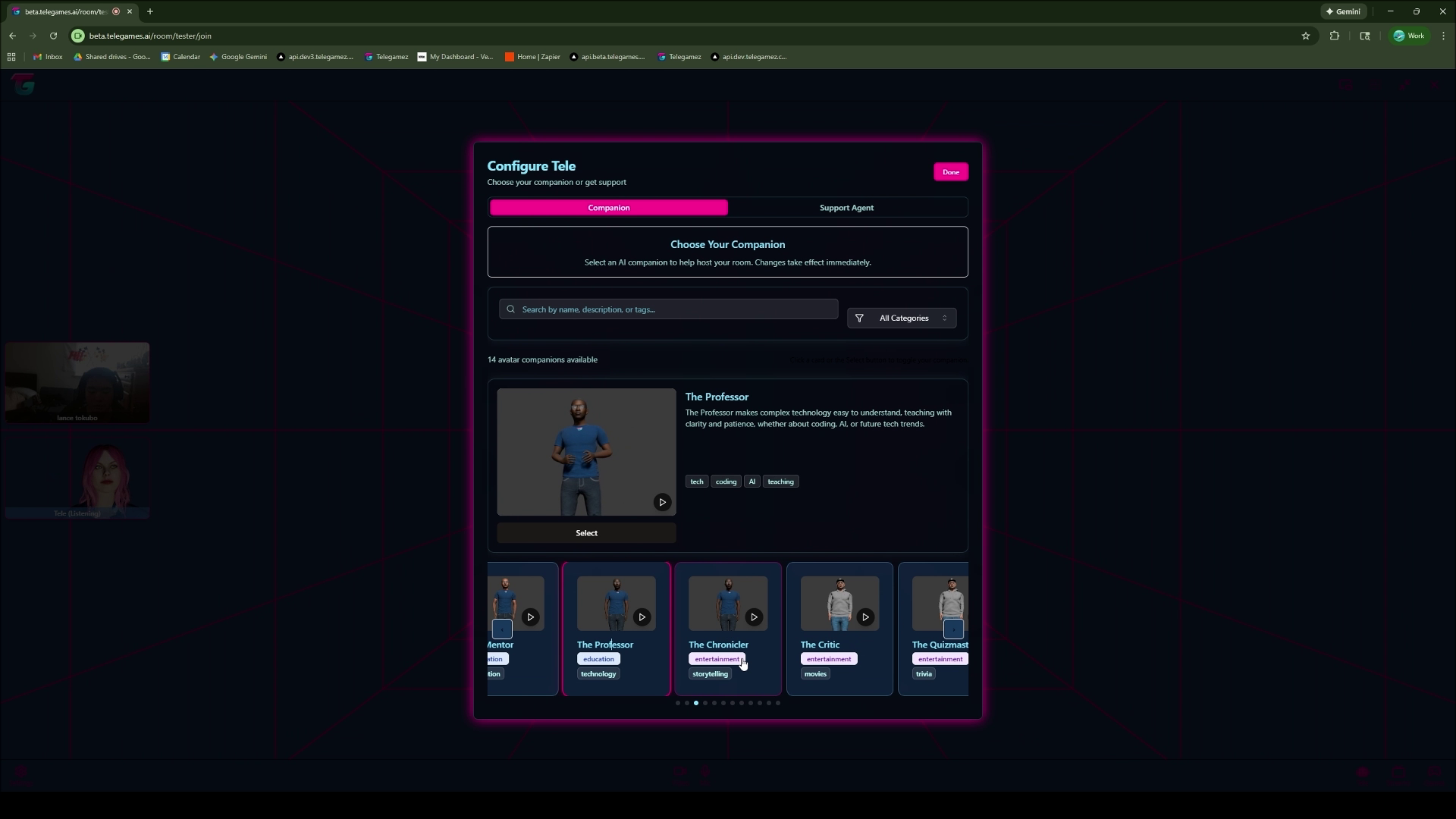This screenshot has height=819, width=1456.
Task: Click the Telegamez logo in the top-left corner
Action: pyautogui.click(x=24, y=83)
